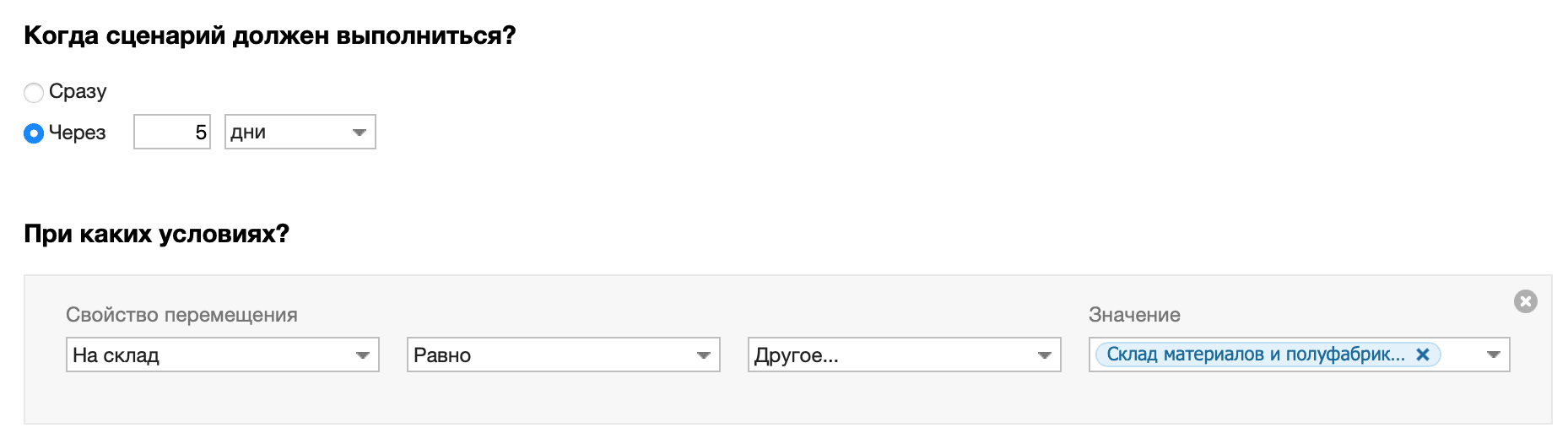
Task: Click the arrow icon of the "Другое..." selector
Action: pyautogui.click(x=1045, y=355)
